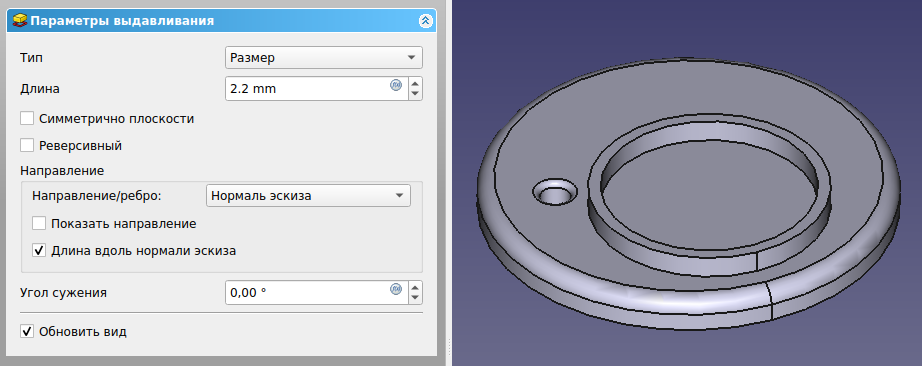Increase Длина value with up arrow
The height and width of the screenshot is (366, 922).
pos(415,83)
